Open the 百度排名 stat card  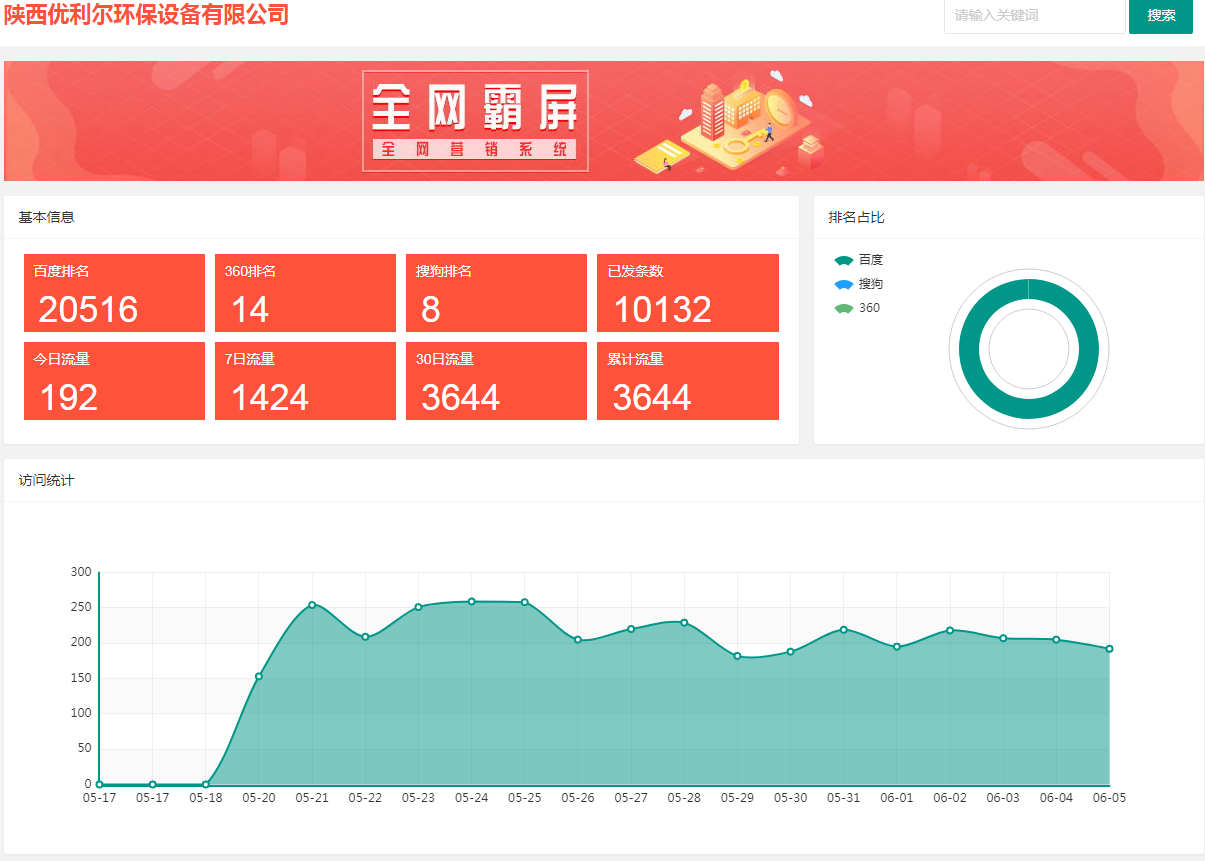click(x=114, y=293)
